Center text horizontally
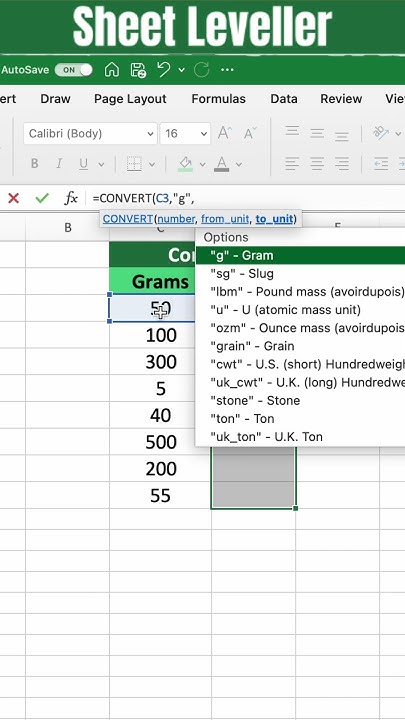405x720 pixels. pyautogui.click(x=317, y=163)
